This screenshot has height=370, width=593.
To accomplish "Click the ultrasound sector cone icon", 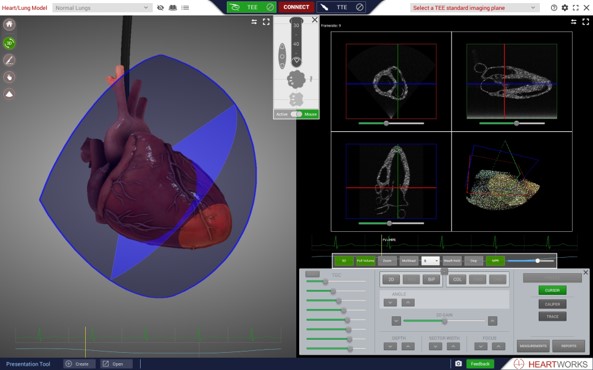I will [9, 94].
